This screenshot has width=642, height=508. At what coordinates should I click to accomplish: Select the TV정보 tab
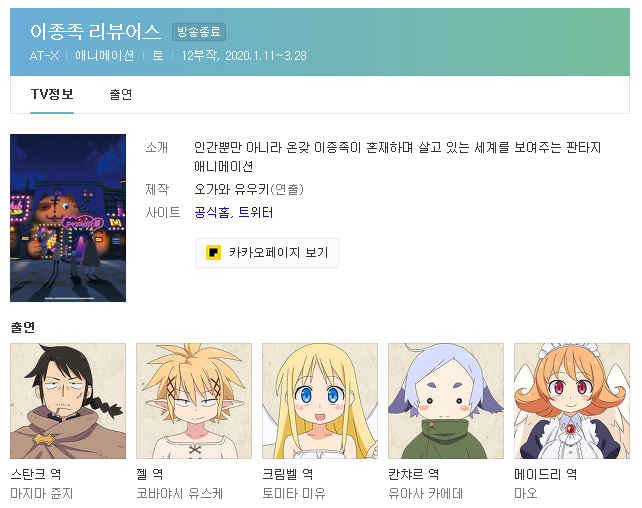(x=52, y=95)
